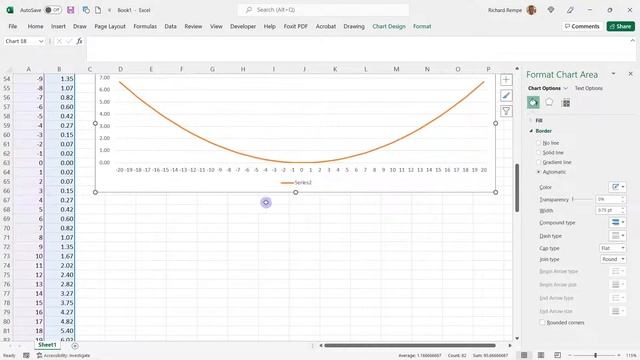
Task: Click the Save icon in title bar
Action: click(71, 10)
